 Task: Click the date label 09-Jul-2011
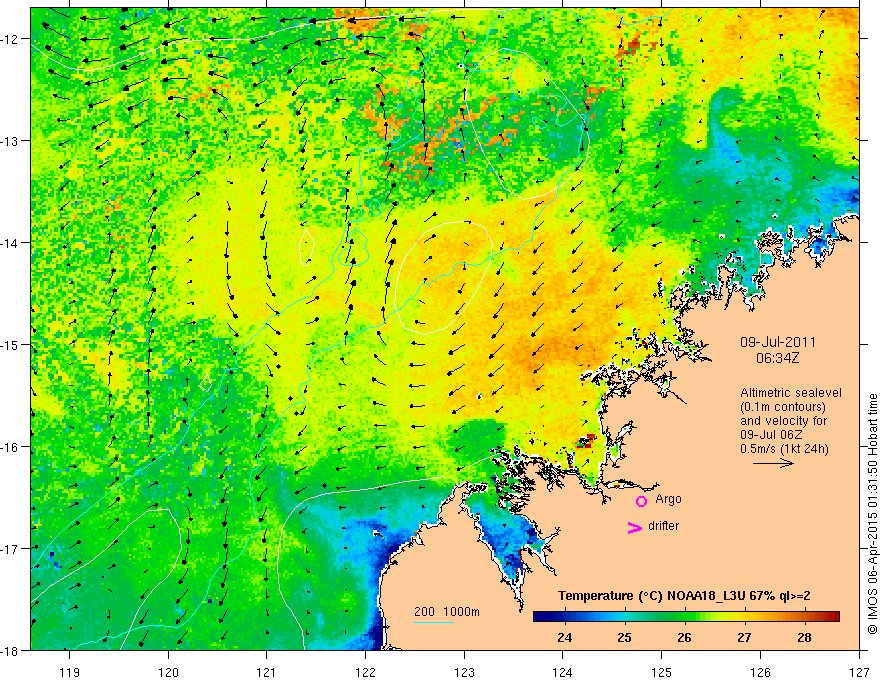pyautogui.click(x=778, y=342)
